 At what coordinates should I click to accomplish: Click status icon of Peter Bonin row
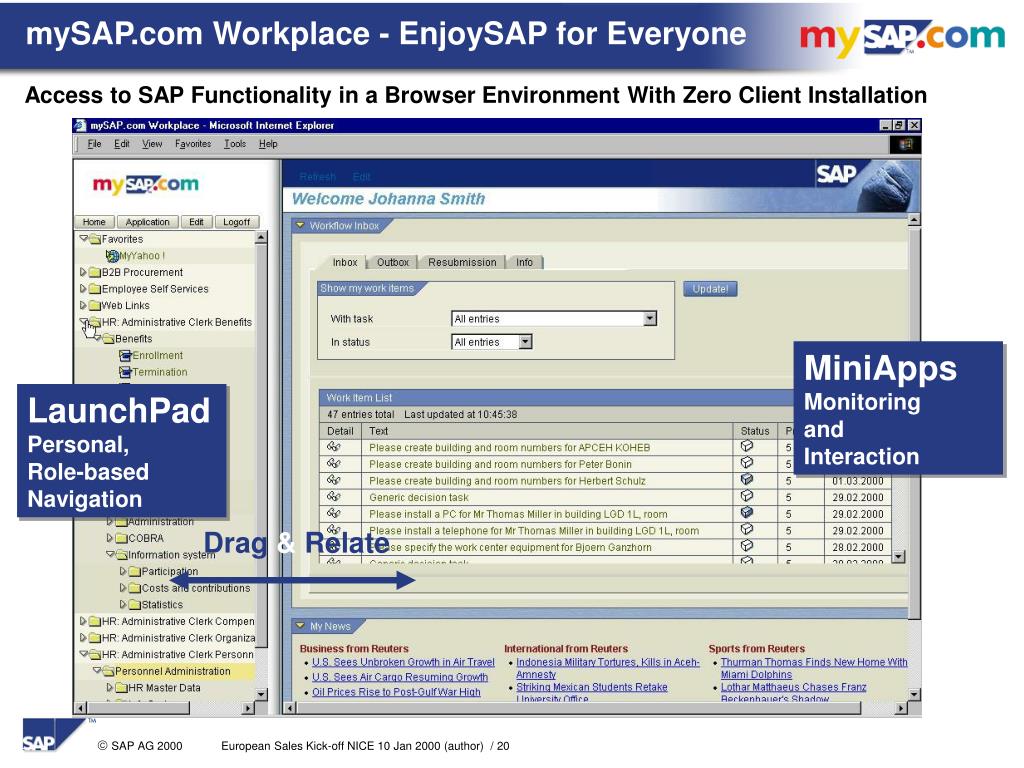(747, 463)
